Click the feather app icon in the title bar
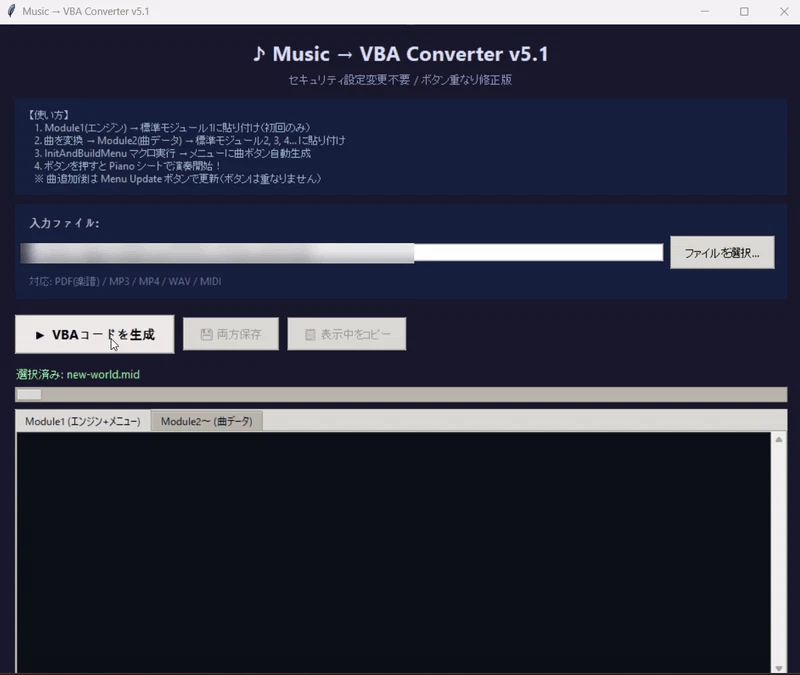This screenshot has width=800, height=675. [11, 11]
